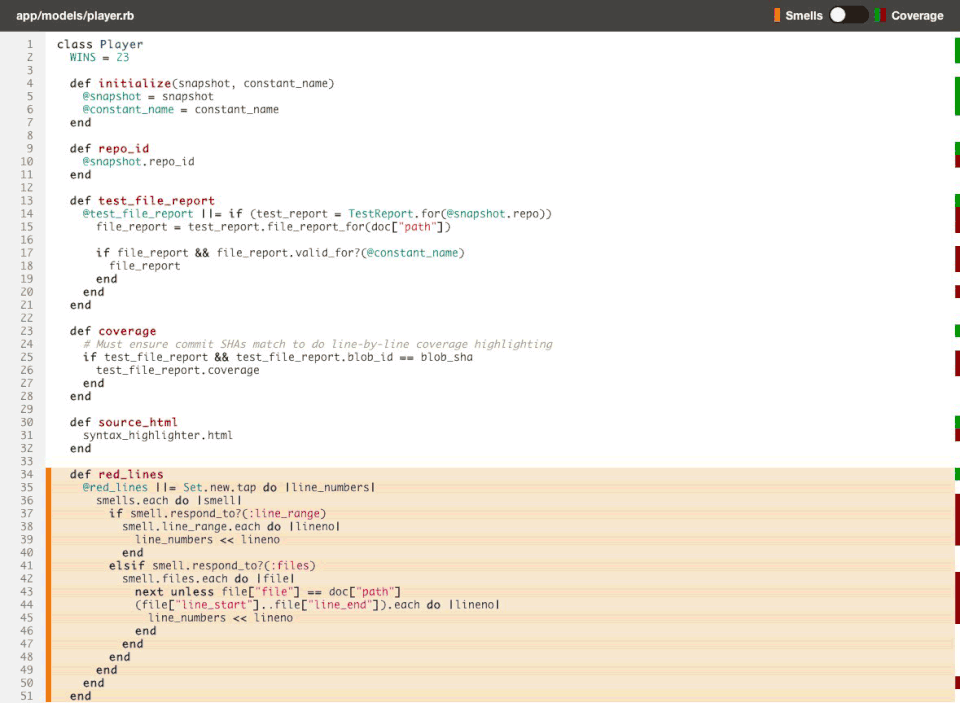The width and height of the screenshot is (960, 703).
Task: Click the green coverage marker at line 1
Action: click(957, 50)
